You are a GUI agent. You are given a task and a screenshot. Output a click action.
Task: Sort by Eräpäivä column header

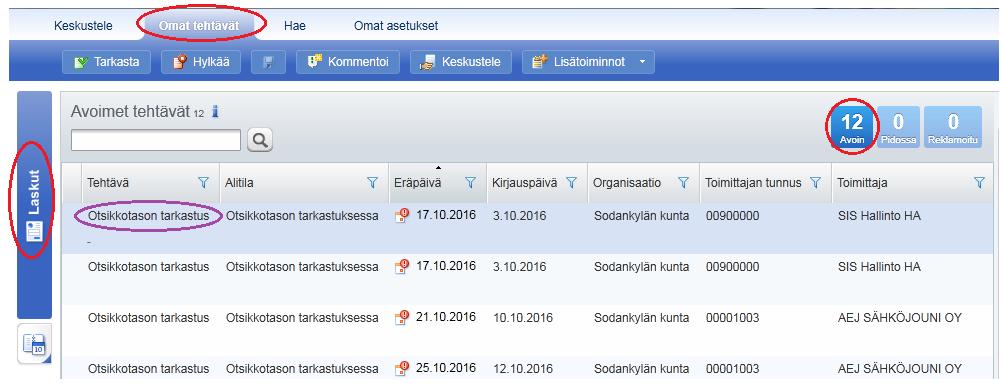pos(417,183)
